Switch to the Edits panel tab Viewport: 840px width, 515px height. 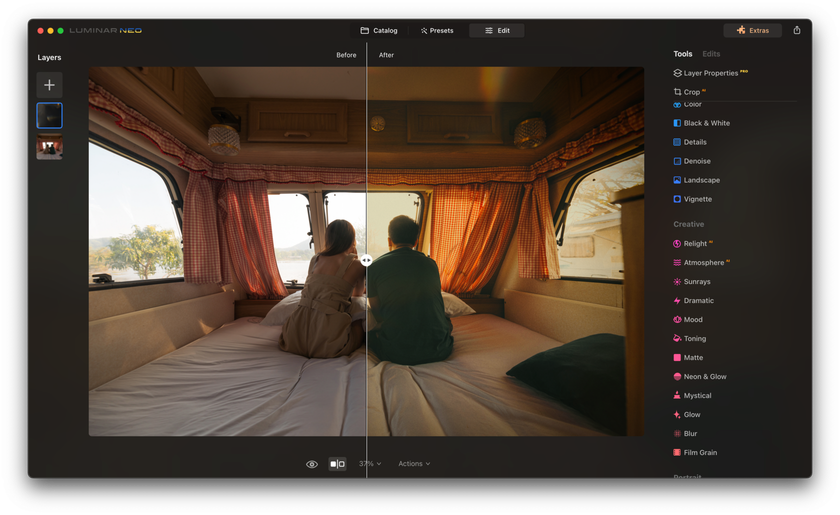click(x=711, y=54)
